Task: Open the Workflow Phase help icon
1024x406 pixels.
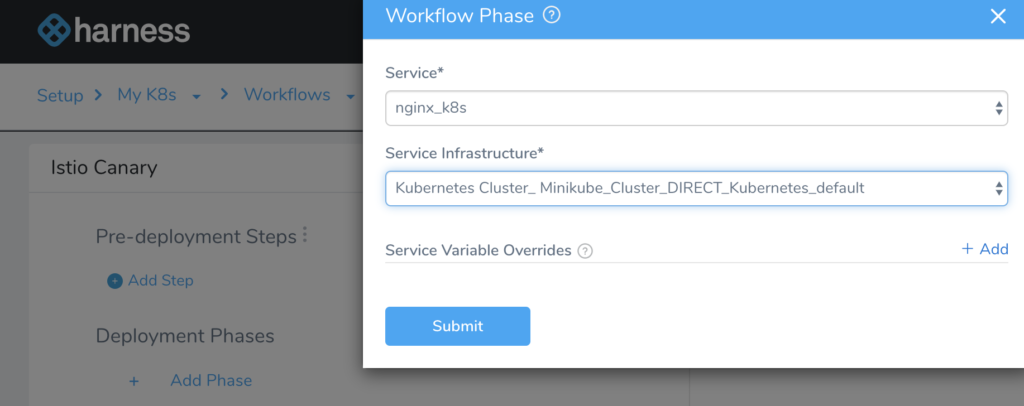Action: pos(552,15)
